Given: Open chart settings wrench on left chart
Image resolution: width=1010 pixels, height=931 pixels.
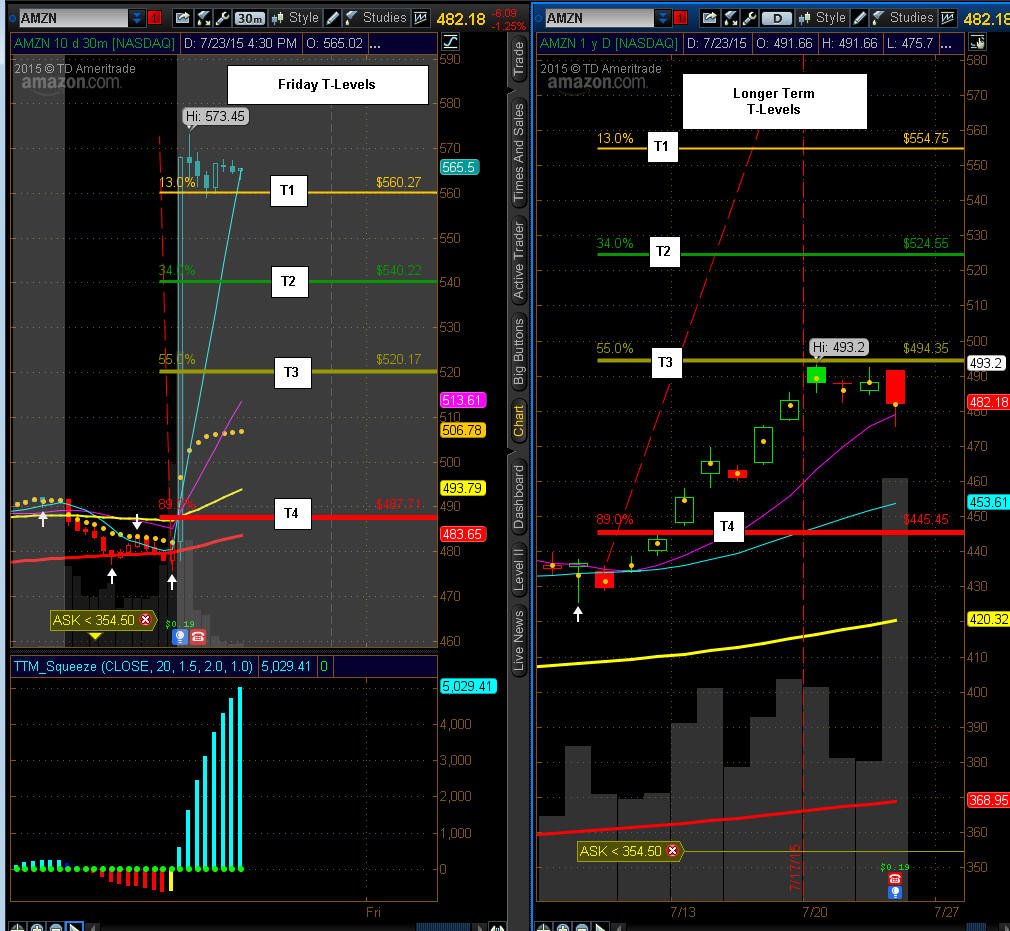Looking at the screenshot, I should coord(222,18).
